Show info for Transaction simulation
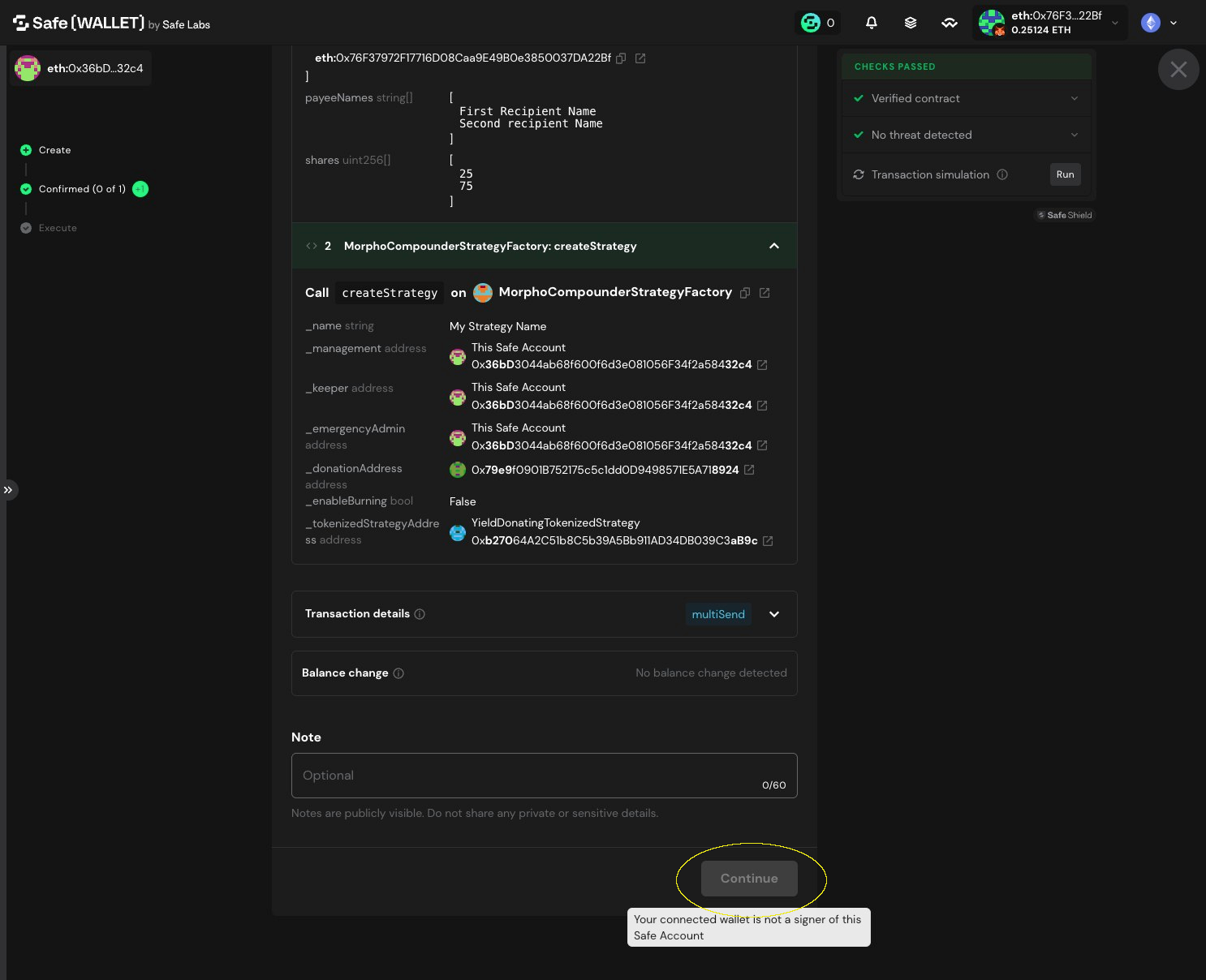Viewport: 1206px width, 980px height. 1002,174
